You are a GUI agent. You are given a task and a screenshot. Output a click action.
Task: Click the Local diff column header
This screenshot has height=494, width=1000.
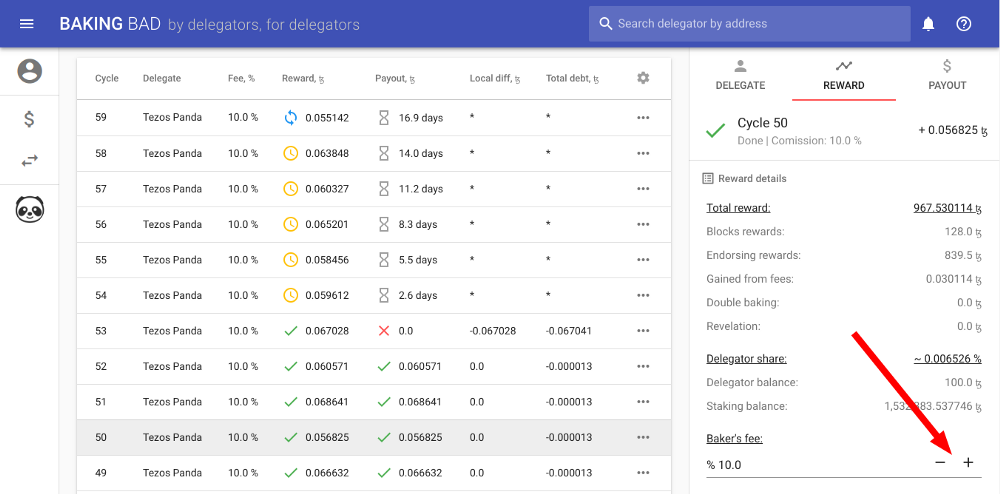(x=495, y=78)
